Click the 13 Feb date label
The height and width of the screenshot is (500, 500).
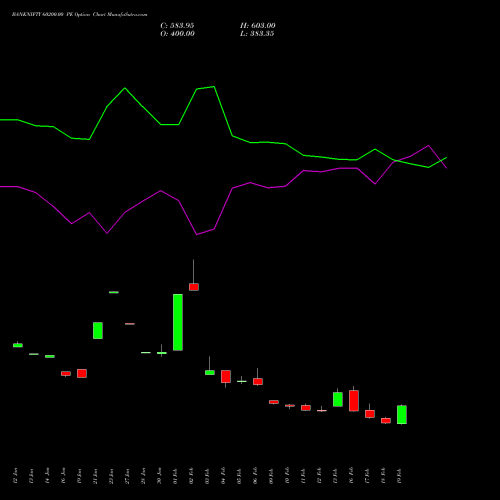(335, 475)
